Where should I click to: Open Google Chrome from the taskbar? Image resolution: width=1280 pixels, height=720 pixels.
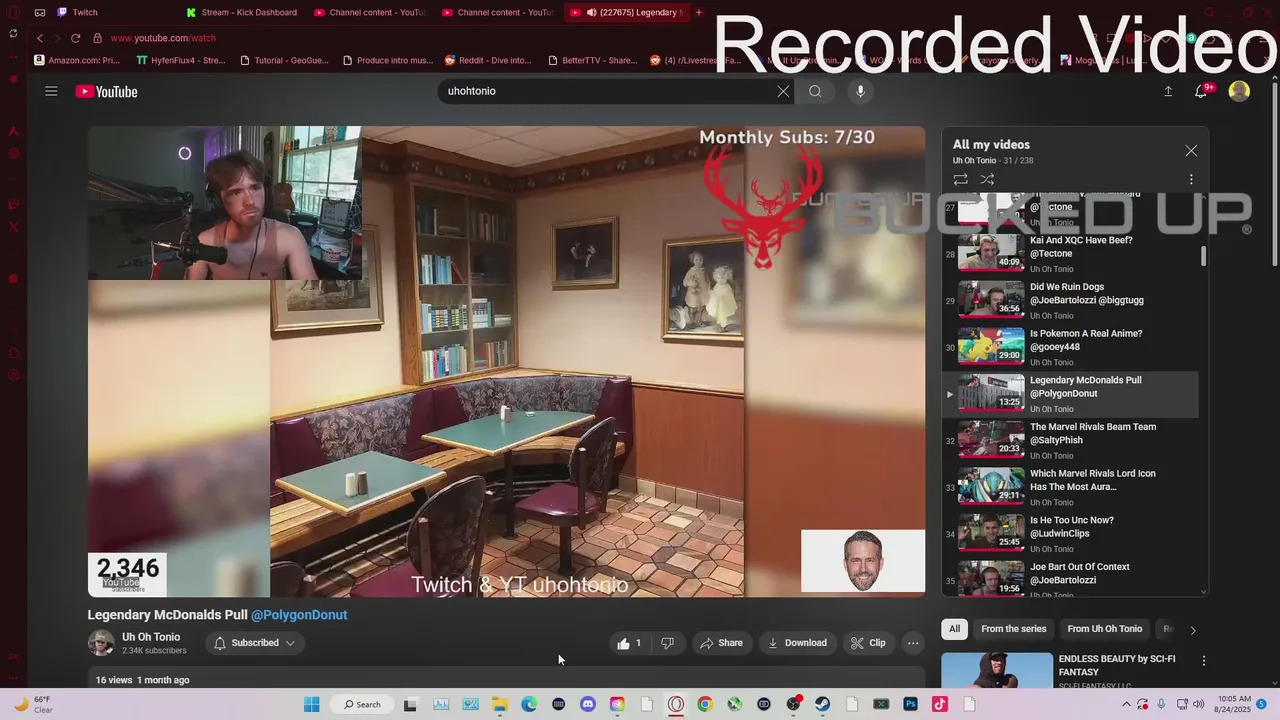tap(705, 704)
